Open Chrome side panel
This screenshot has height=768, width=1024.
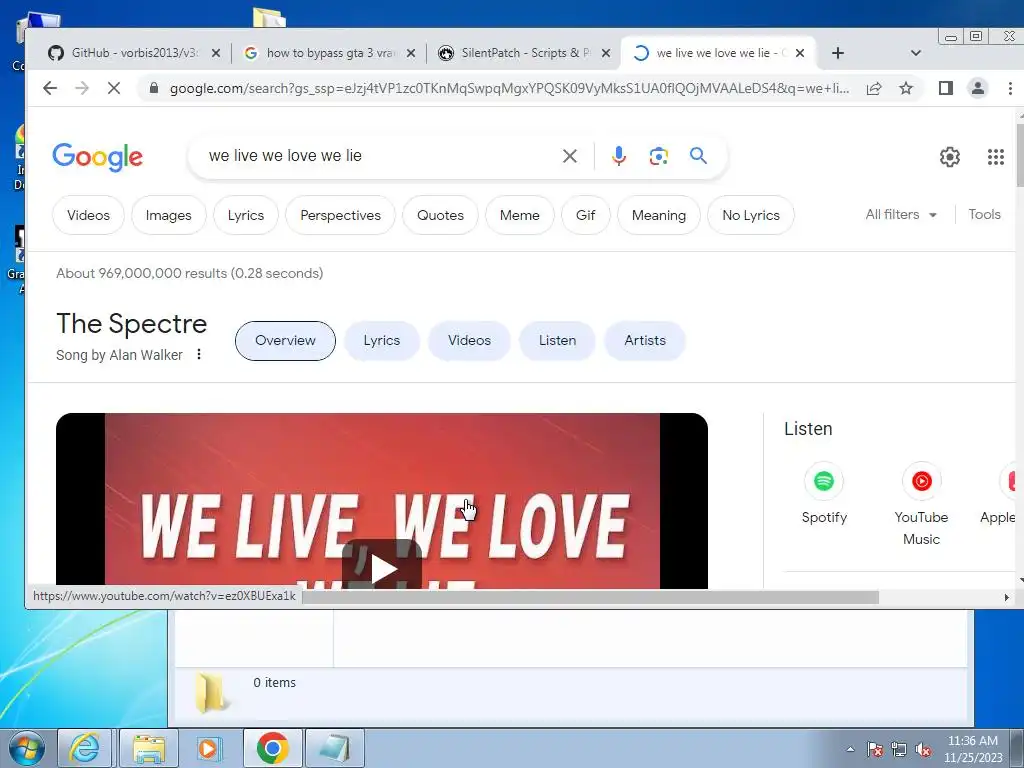tap(946, 88)
